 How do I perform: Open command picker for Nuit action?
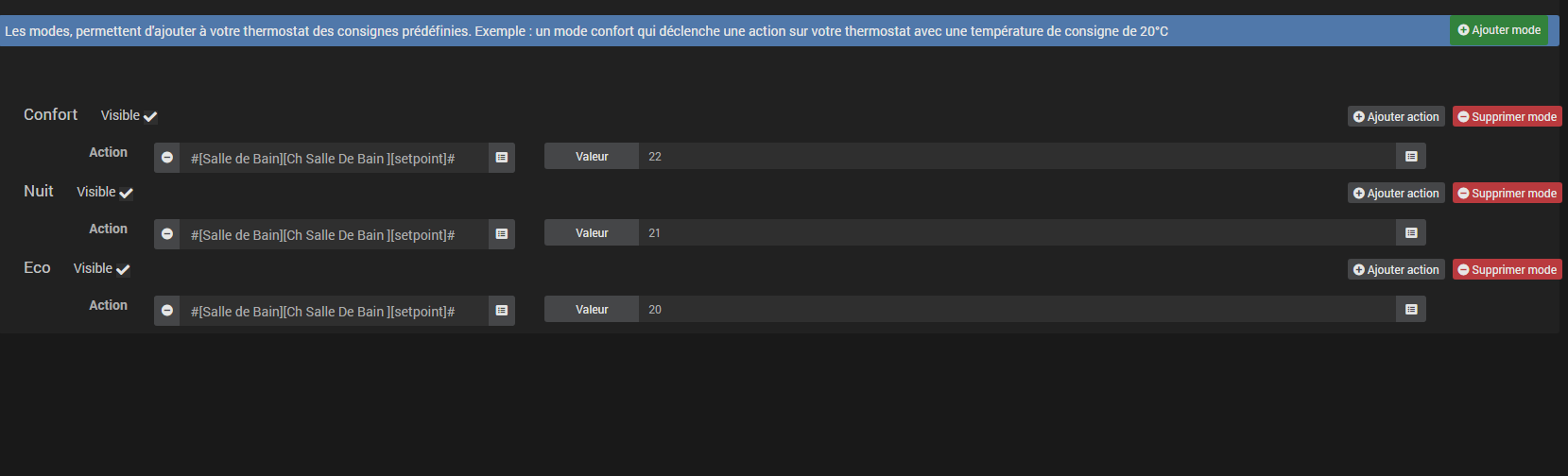[x=502, y=234]
